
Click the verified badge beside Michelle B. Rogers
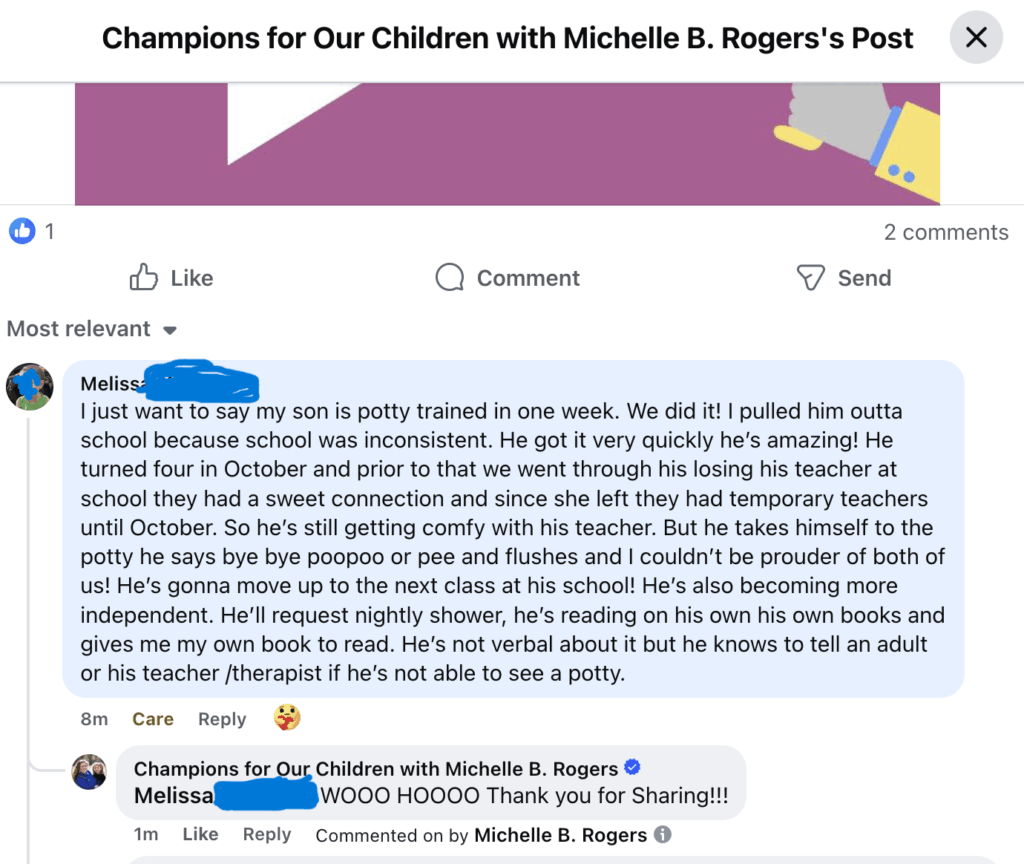coord(632,768)
